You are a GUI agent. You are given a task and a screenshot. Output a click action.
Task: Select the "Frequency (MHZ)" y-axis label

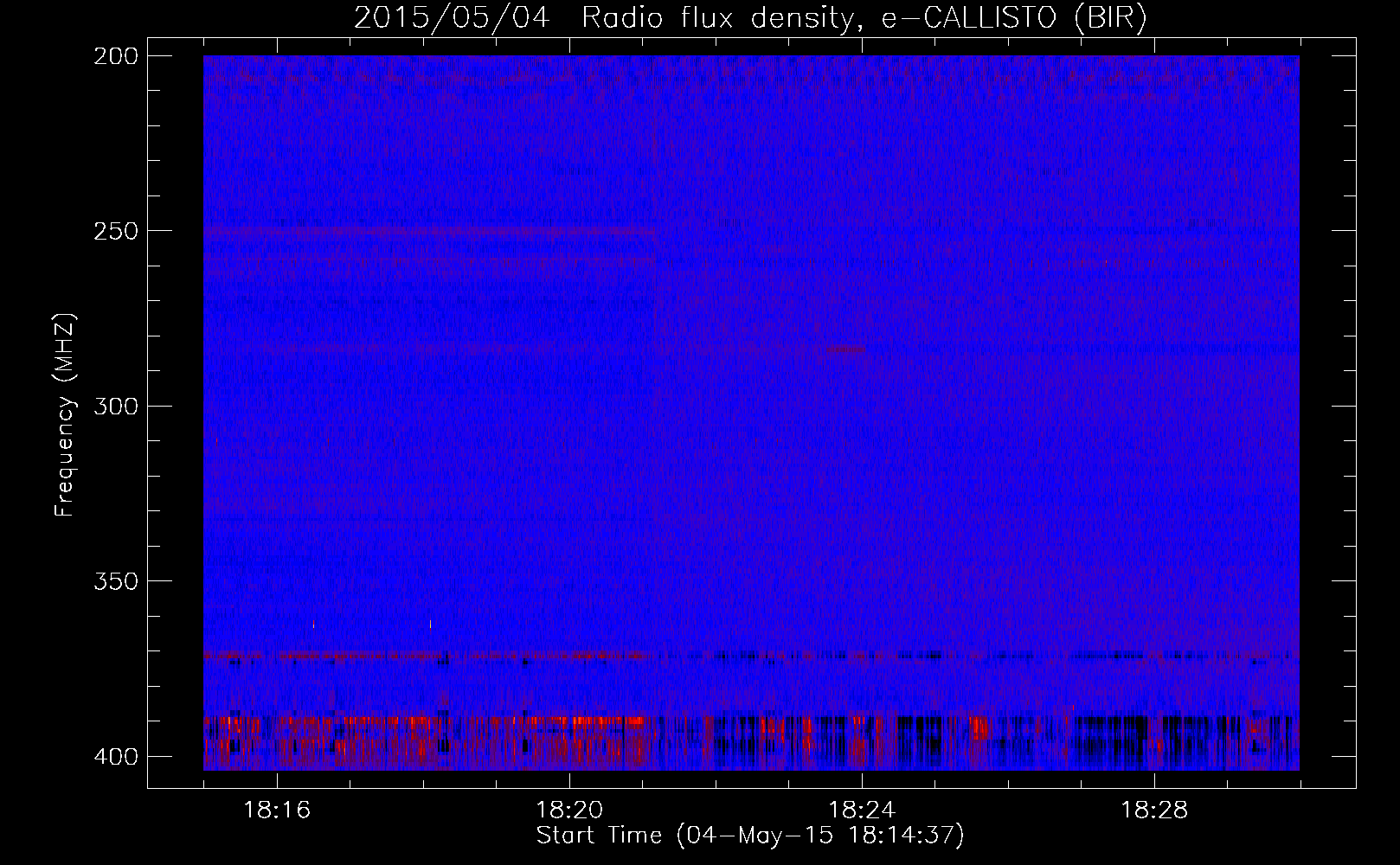(65, 415)
